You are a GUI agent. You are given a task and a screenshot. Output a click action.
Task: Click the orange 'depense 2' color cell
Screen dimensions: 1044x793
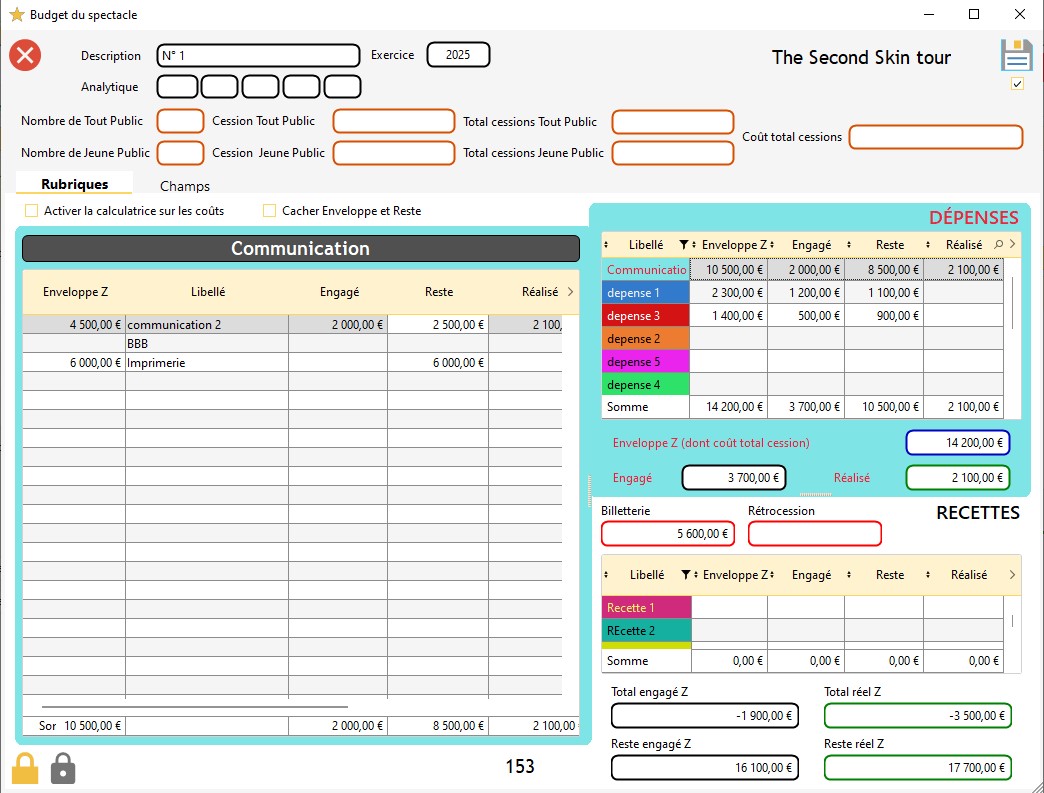645,339
